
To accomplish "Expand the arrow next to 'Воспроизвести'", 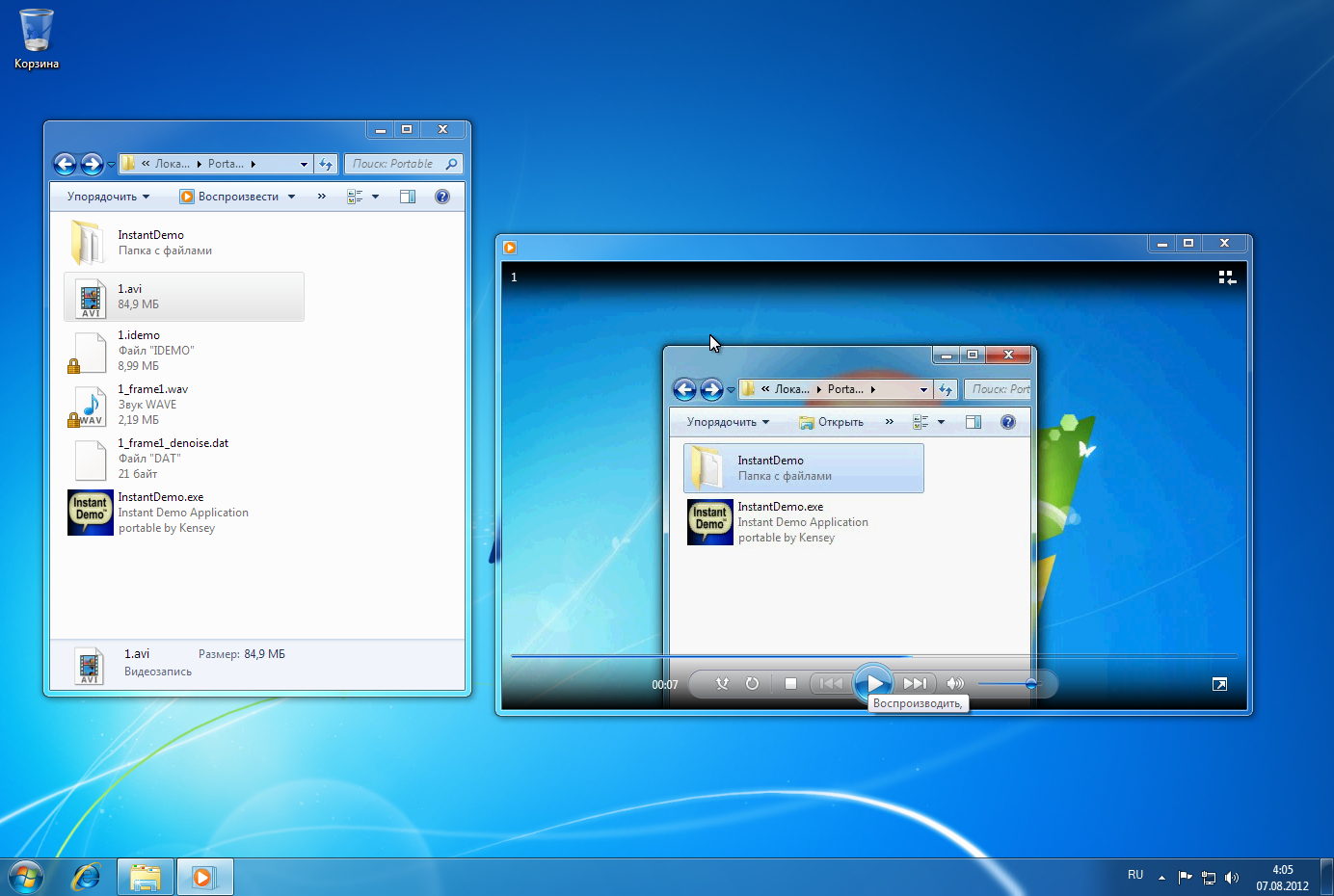I will [291, 197].
